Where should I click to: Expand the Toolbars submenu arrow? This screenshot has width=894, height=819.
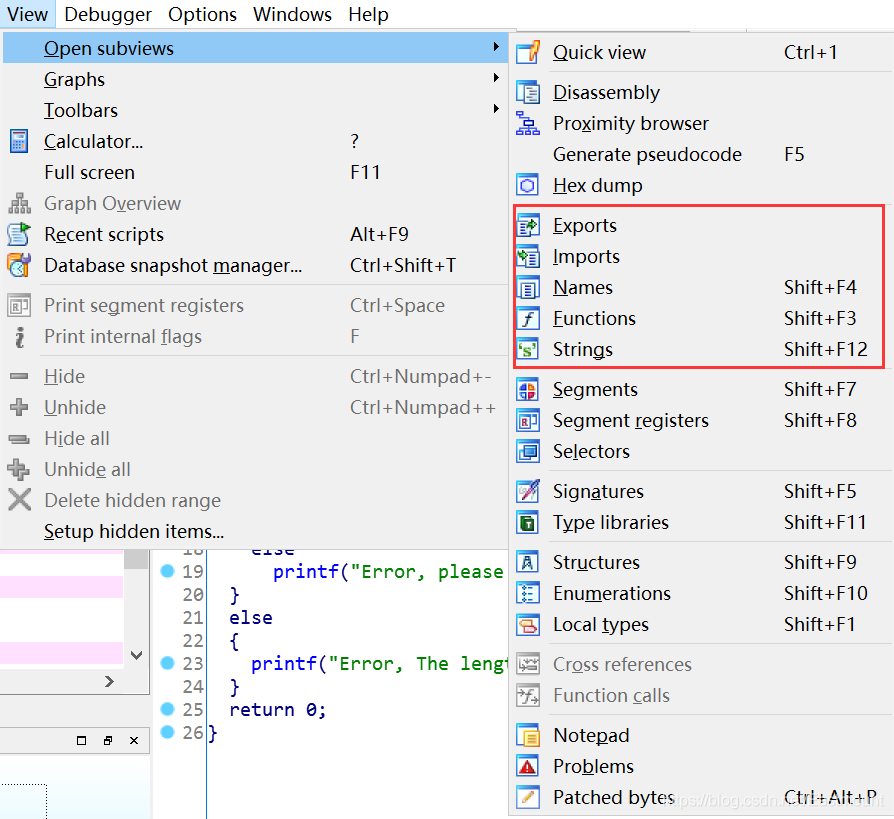pyautogui.click(x=496, y=109)
